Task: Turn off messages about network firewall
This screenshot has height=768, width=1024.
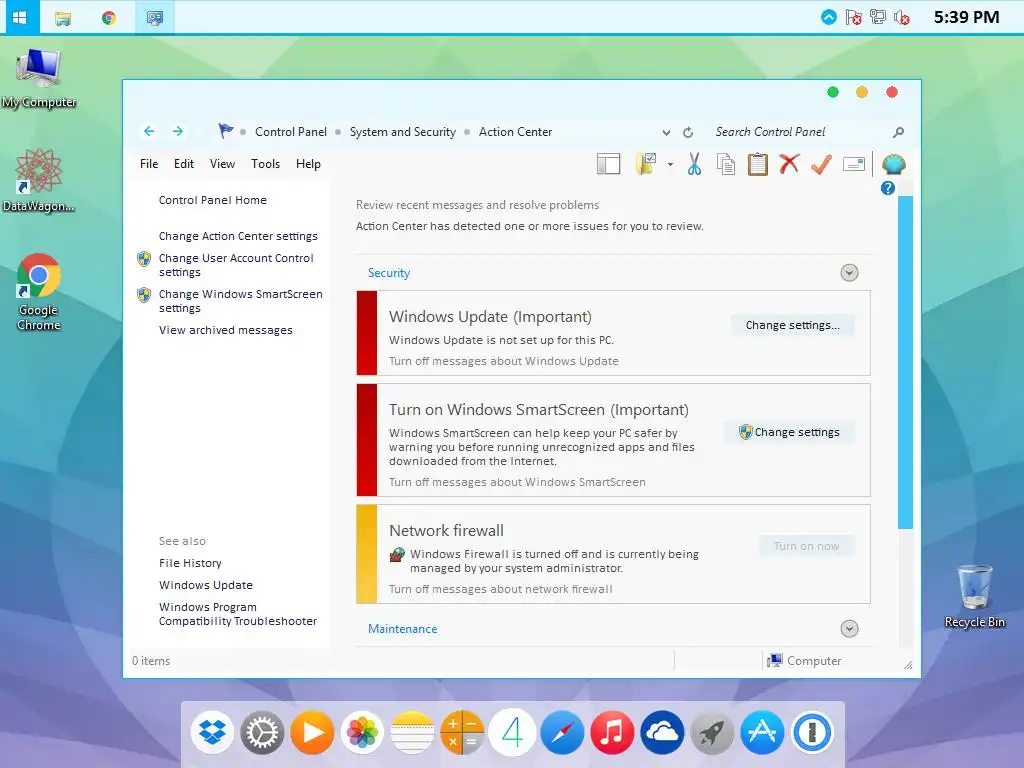Action: 501,589
